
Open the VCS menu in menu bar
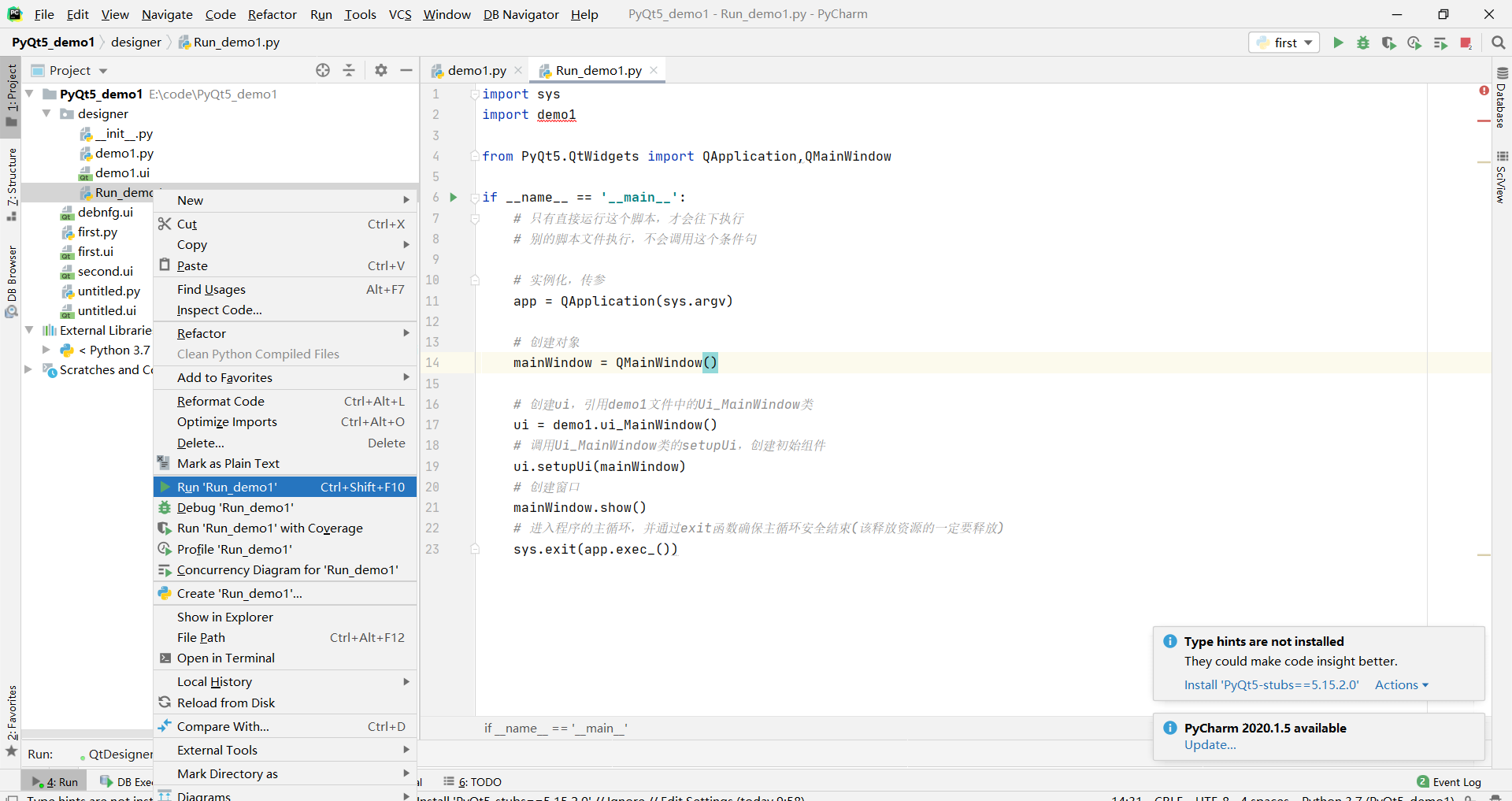400,14
